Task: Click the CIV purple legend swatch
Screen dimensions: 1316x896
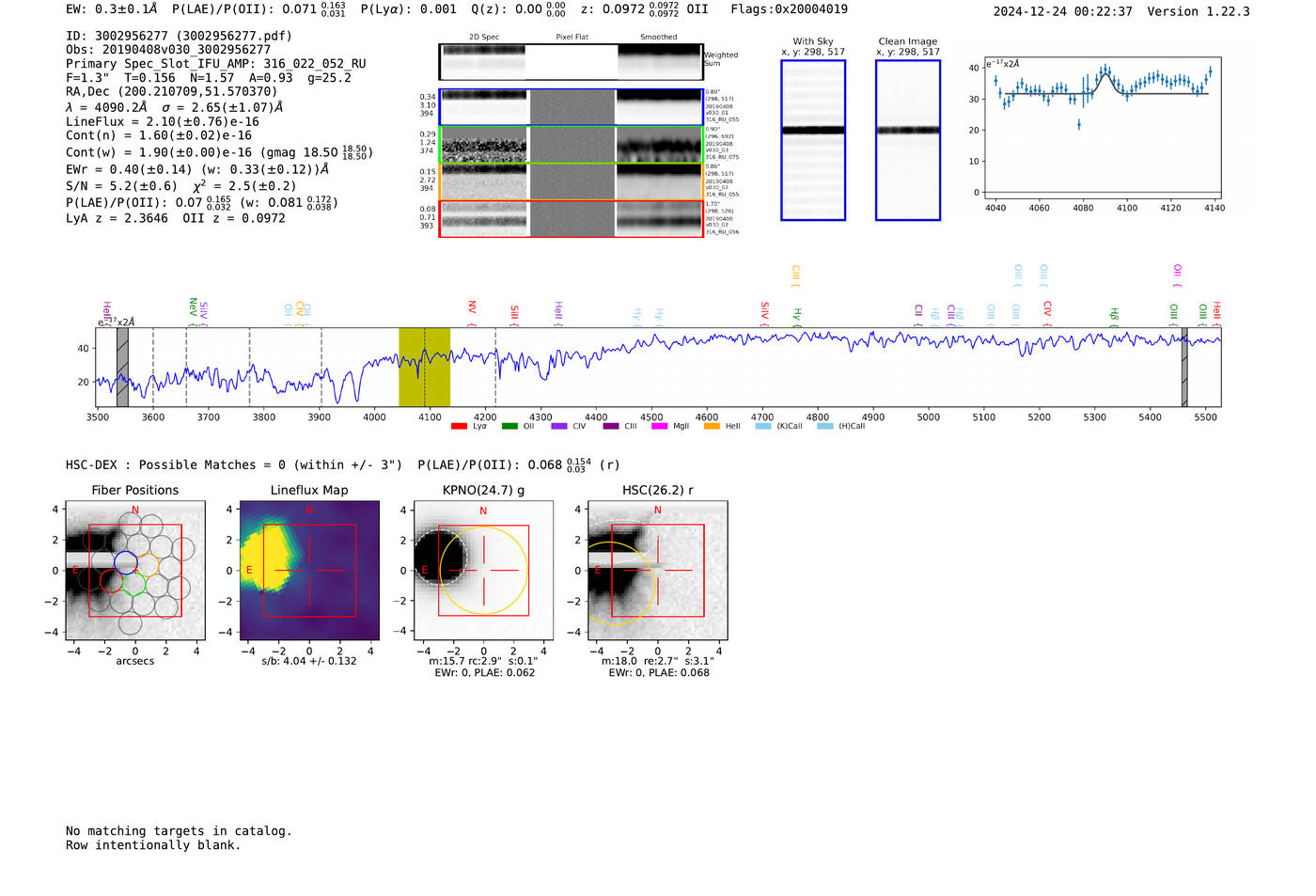Action: click(x=559, y=426)
